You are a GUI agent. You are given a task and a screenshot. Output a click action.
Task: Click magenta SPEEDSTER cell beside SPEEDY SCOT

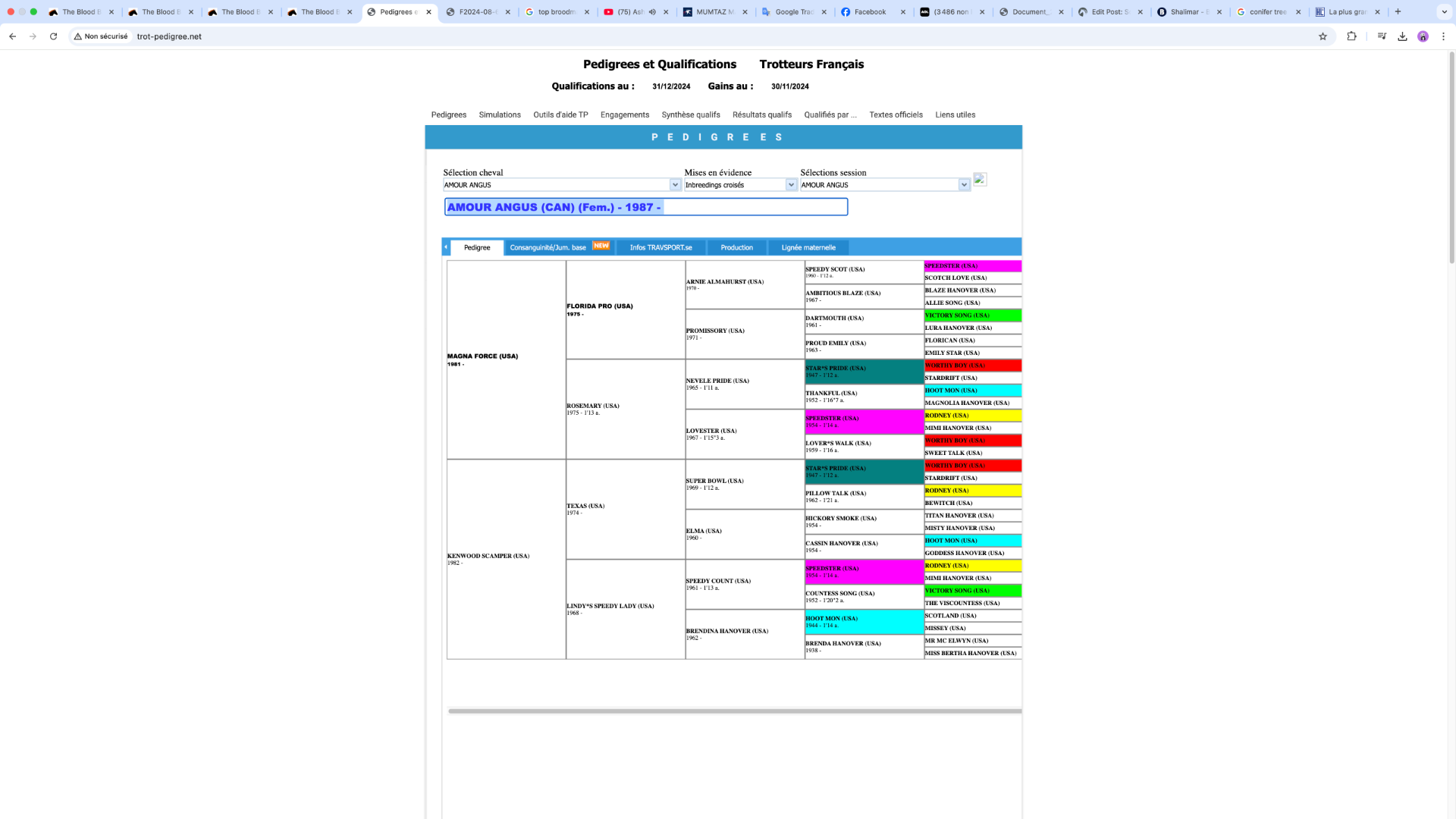973,266
